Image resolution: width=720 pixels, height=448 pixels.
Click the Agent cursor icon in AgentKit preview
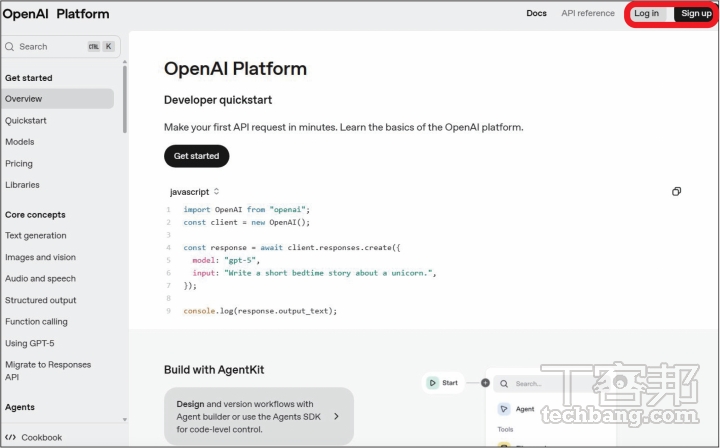pyautogui.click(x=504, y=409)
